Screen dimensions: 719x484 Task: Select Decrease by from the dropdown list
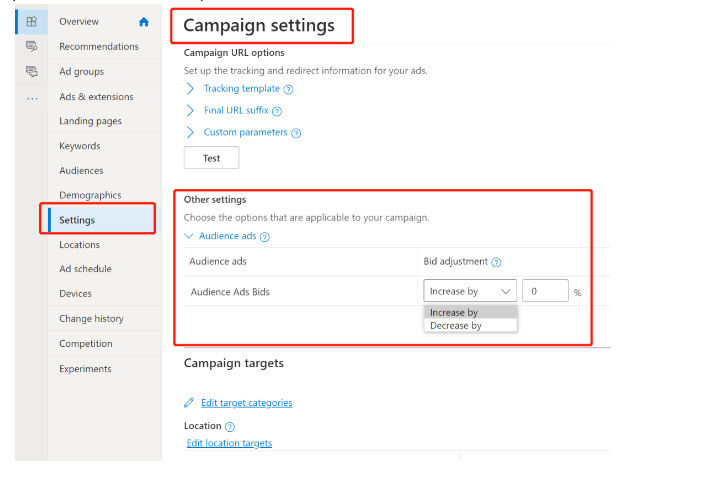pyautogui.click(x=456, y=326)
